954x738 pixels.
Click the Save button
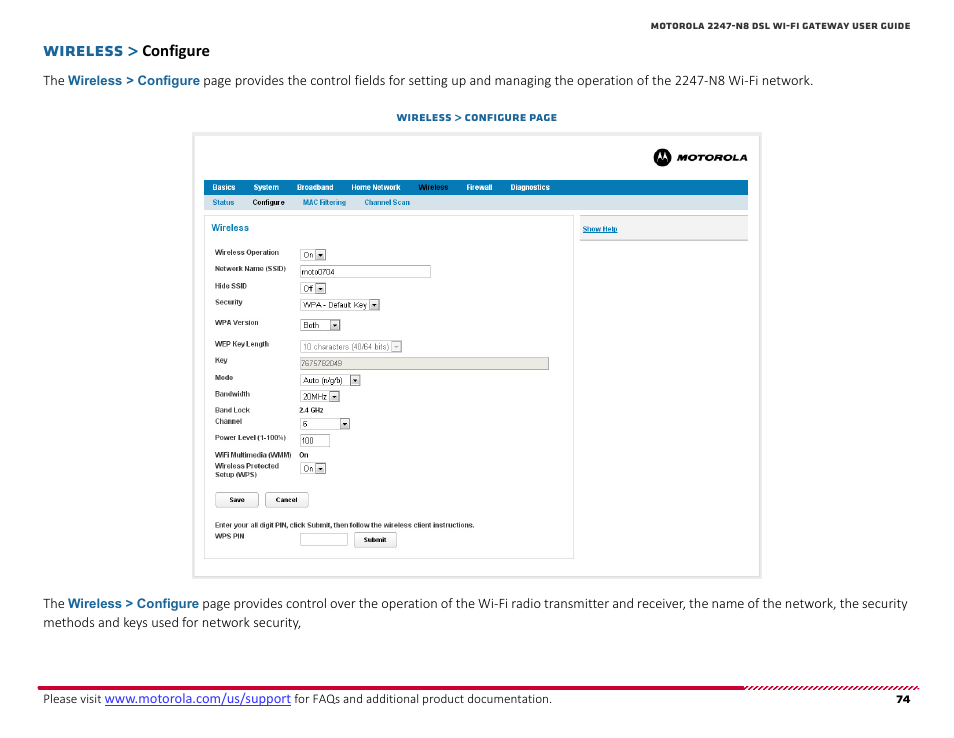(x=237, y=500)
